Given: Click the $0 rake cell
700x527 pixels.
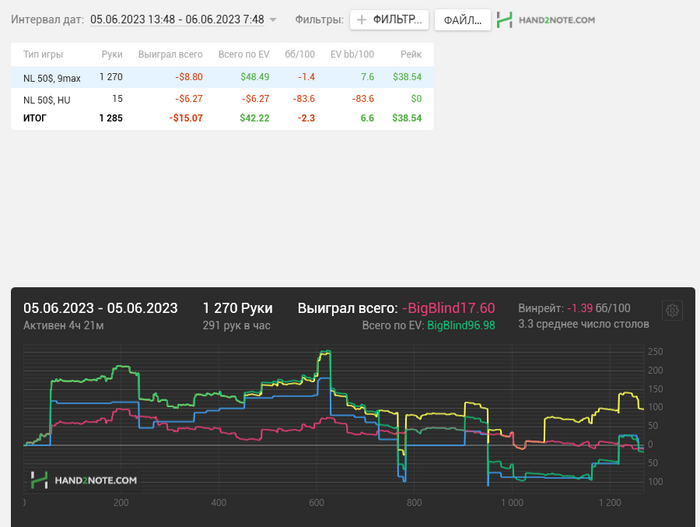Looking at the screenshot, I should [x=416, y=98].
